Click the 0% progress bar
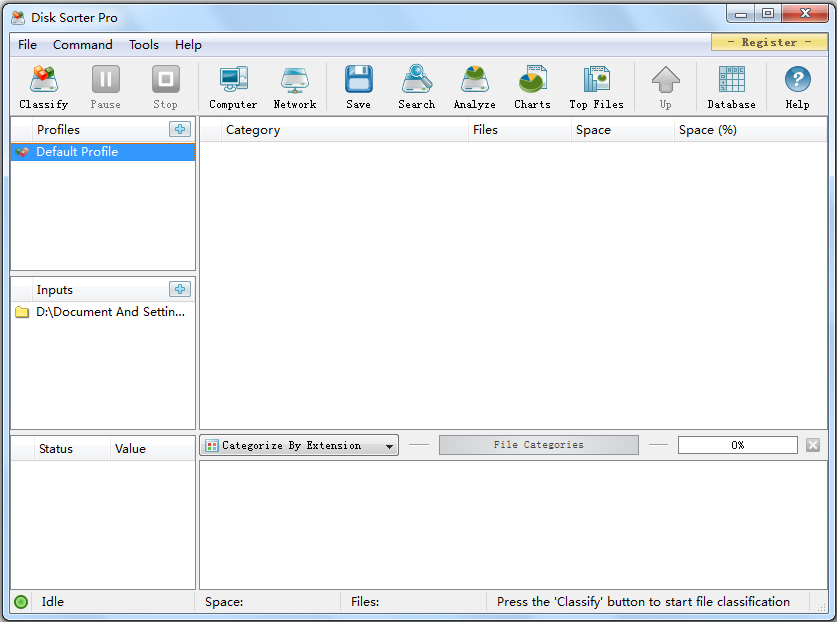The image size is (837, 622). 738,445
